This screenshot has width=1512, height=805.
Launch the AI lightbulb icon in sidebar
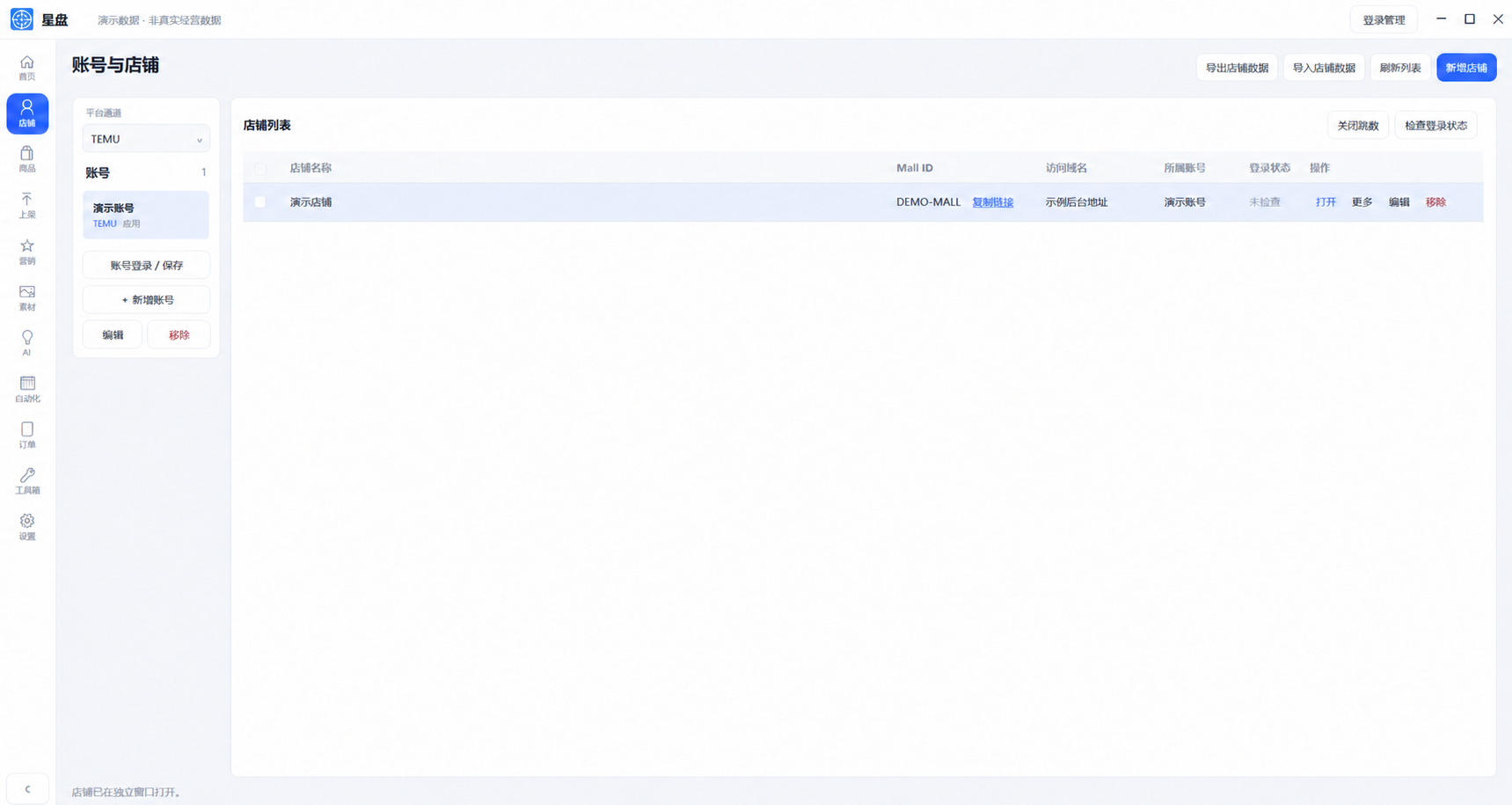27,343
